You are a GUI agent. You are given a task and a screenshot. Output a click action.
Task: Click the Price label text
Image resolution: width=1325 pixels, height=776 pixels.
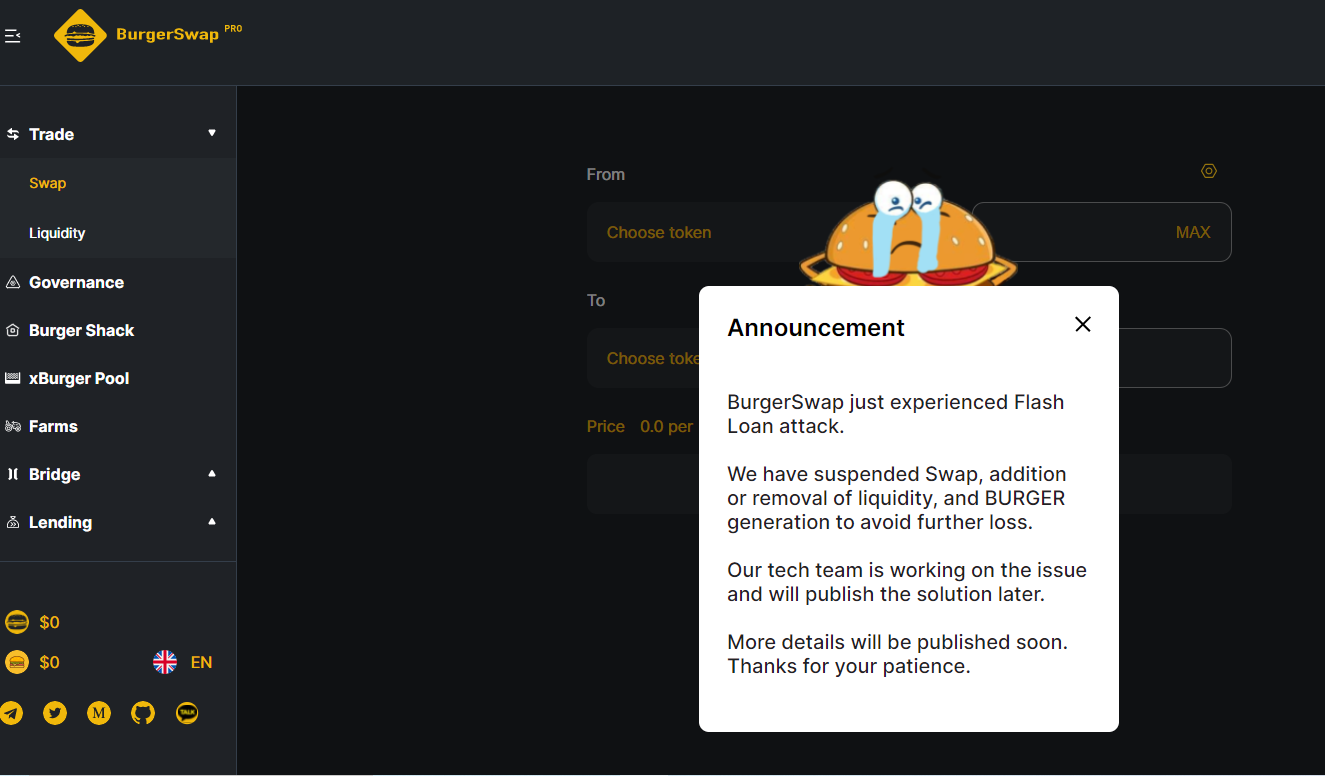coord(606,426)
